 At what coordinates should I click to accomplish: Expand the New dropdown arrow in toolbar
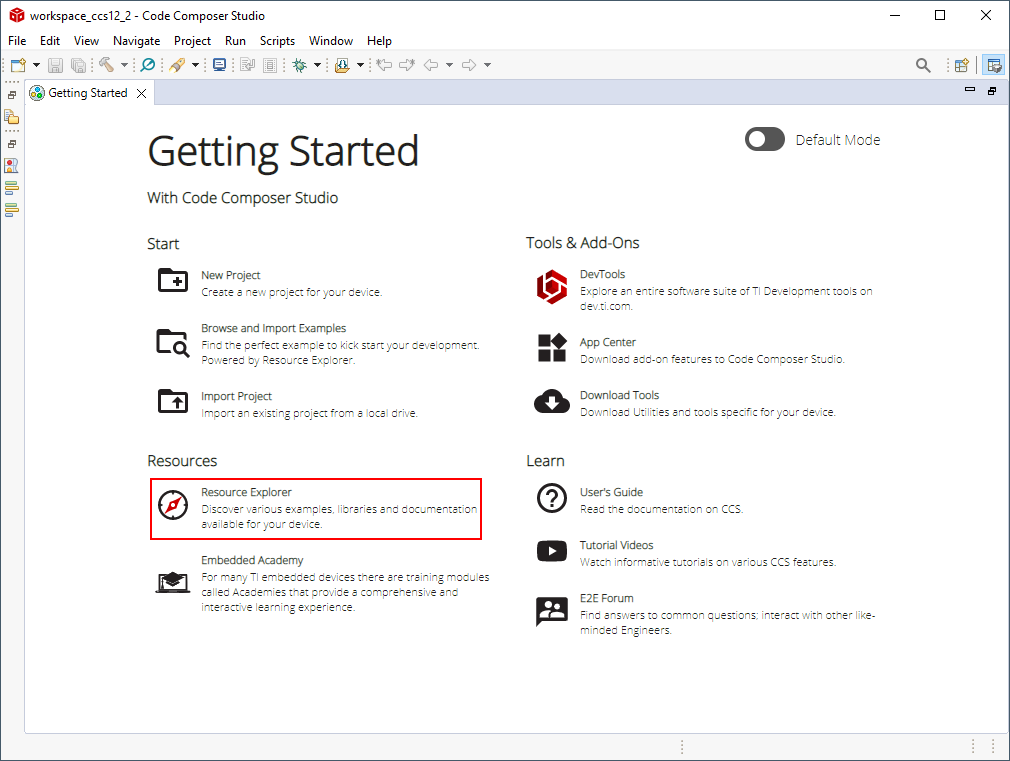(36, 65)
